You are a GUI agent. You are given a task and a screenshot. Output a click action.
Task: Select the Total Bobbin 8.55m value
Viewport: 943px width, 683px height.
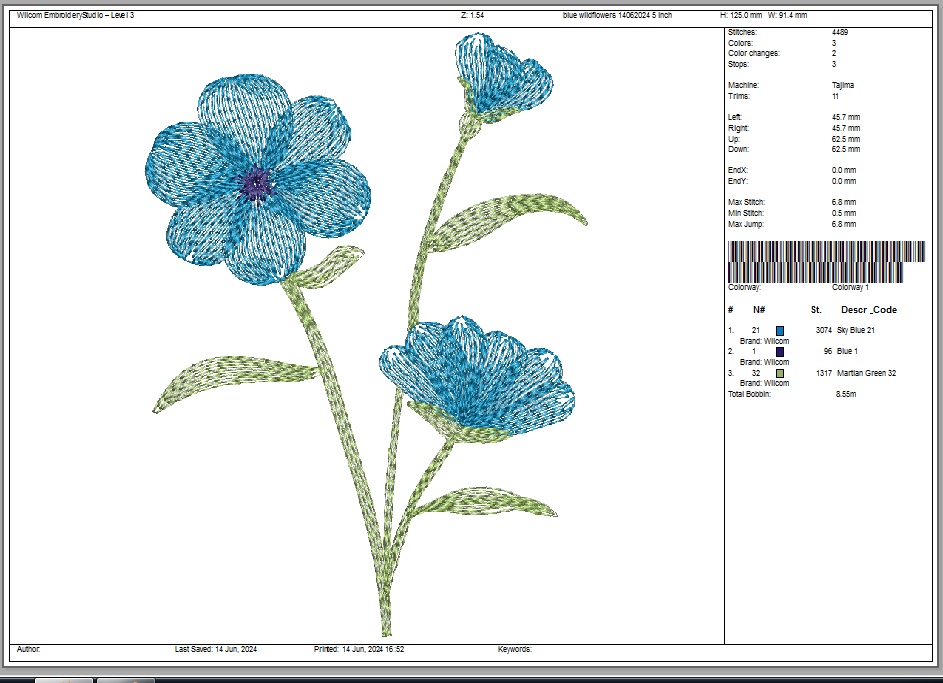[x=845, y=395]
